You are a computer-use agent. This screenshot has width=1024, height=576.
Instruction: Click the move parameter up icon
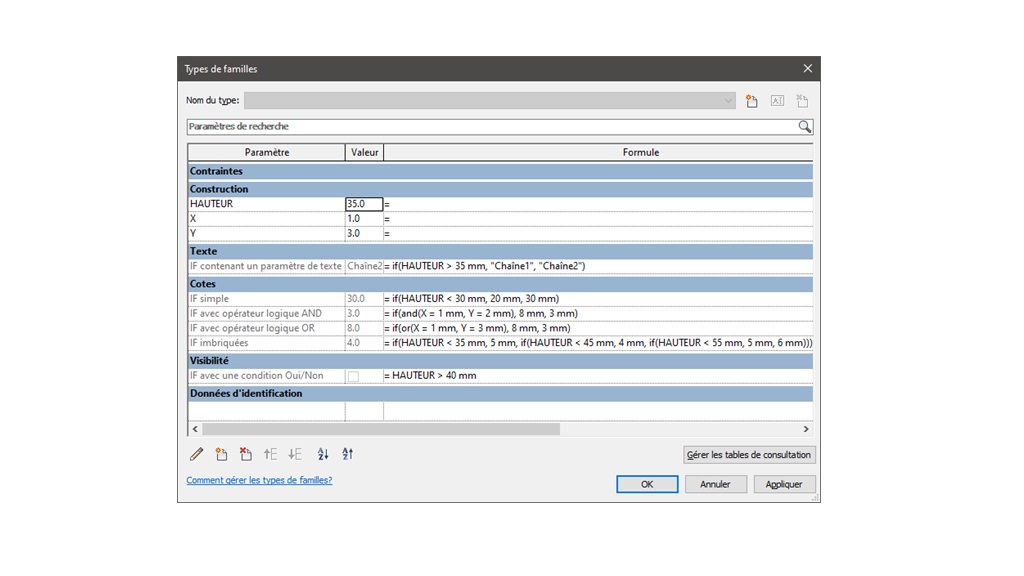[x=270, y=454]
